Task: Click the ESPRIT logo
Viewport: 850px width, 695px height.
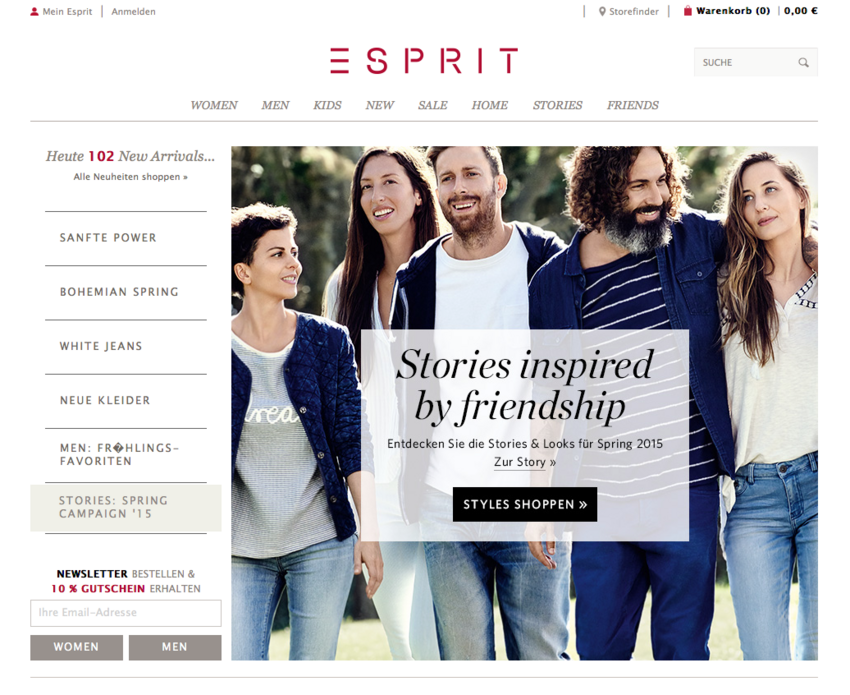Action: (x=424, y=61)
